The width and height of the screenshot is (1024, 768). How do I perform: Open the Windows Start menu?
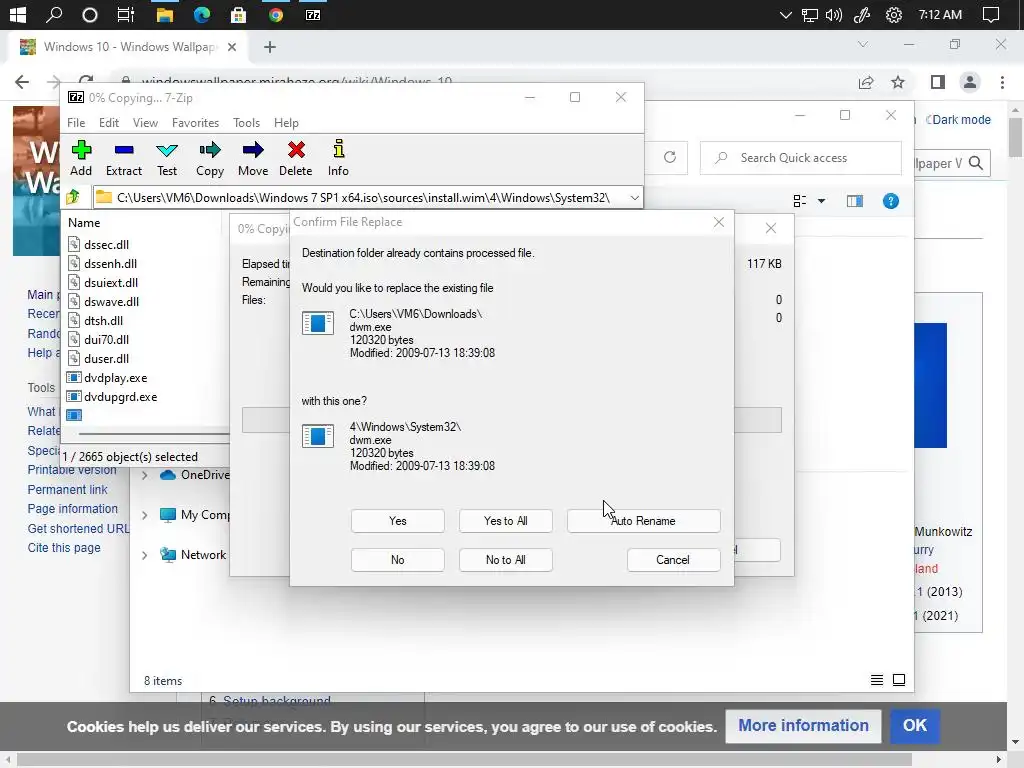pos(18,14)
